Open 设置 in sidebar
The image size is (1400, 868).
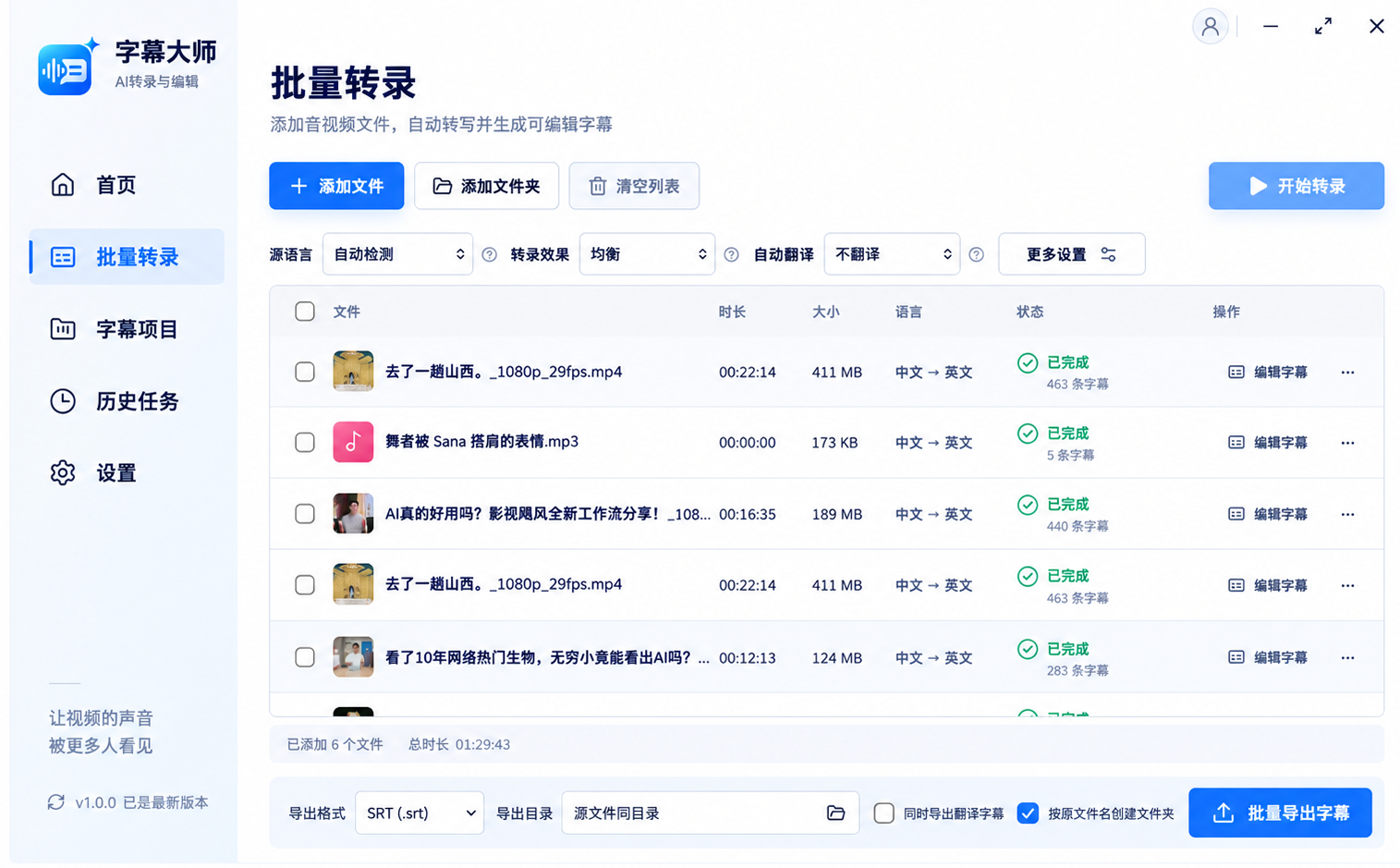coord(127,473)
